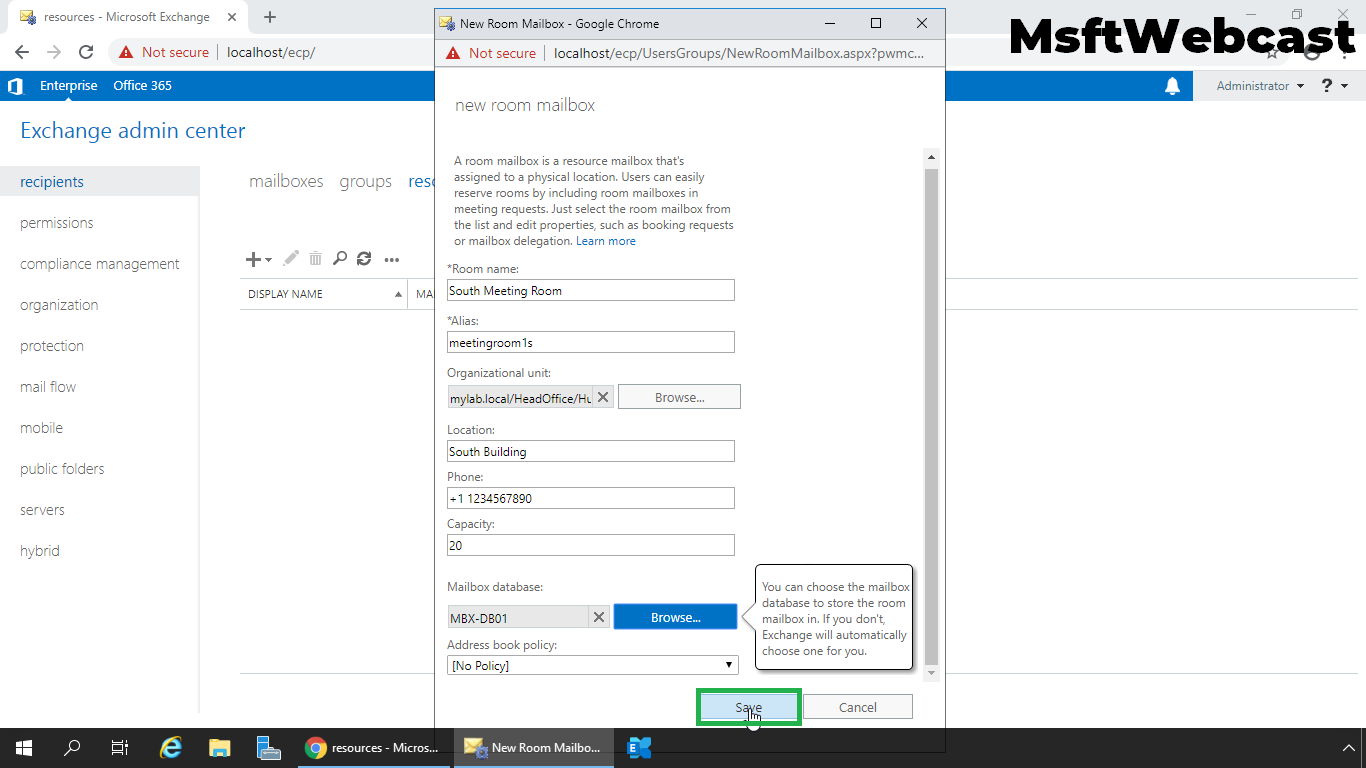This screenshot has height=768, width=1366.
Task: Open the plus icon's dropdown arrow
Action: (x=266, y=260)
